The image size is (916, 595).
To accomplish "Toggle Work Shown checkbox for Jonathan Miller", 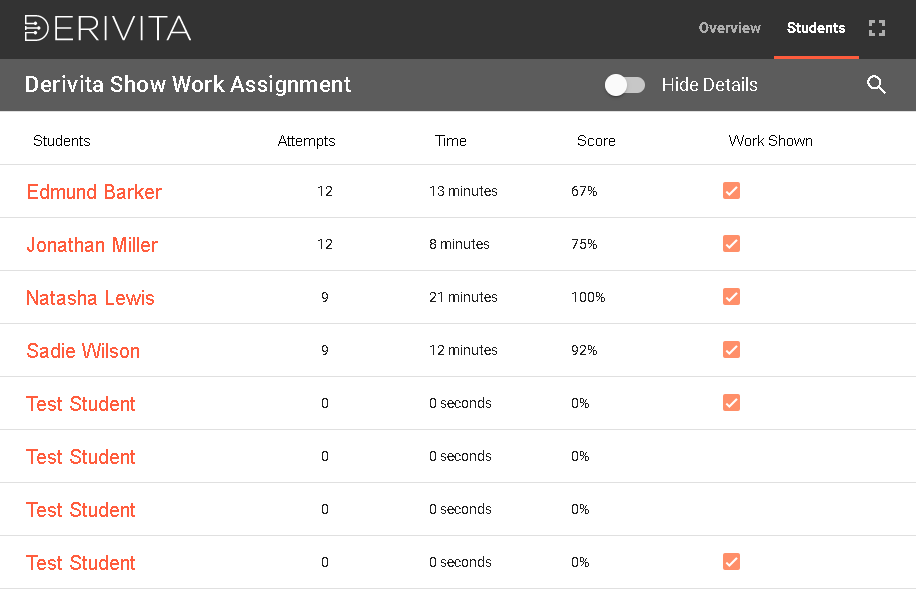I will (x=731, y=244).
